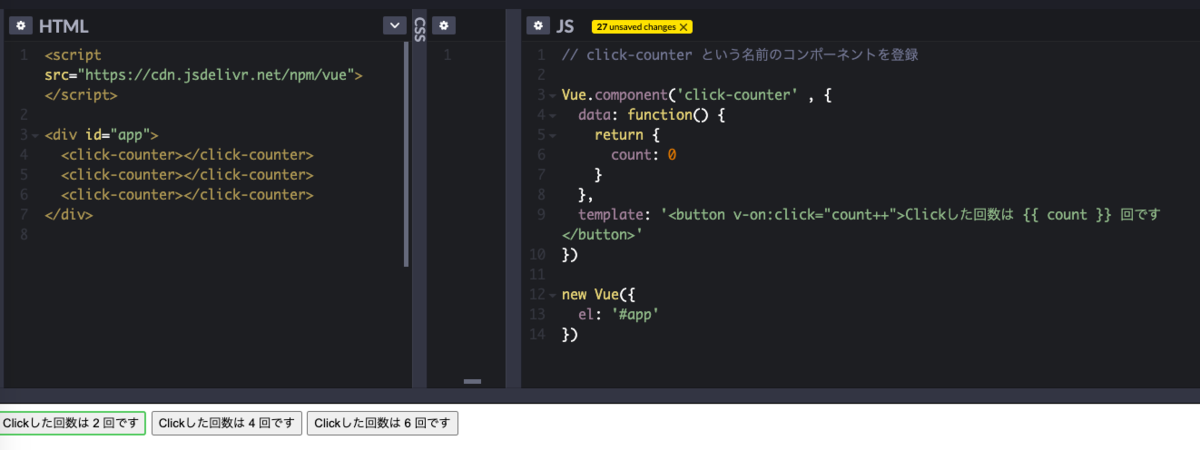Click the click-counter tag on HTML line 4
Image resolution: width=1200 pixels, height=450 pixels.
pos(187,155)
